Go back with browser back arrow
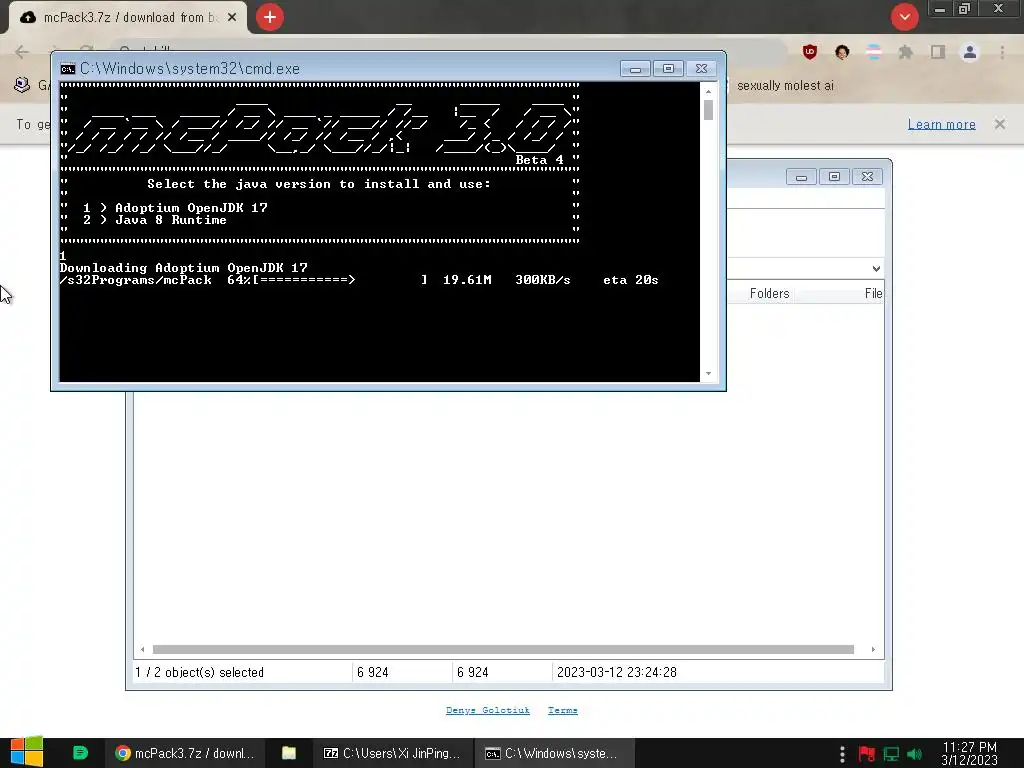The height and width of the screenshot is (768, 1024). coord(22,52)
